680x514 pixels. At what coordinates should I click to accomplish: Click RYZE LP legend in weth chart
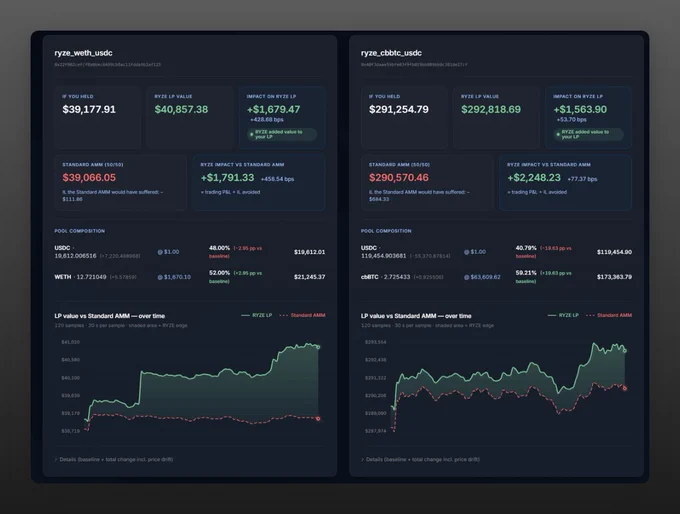257,315
